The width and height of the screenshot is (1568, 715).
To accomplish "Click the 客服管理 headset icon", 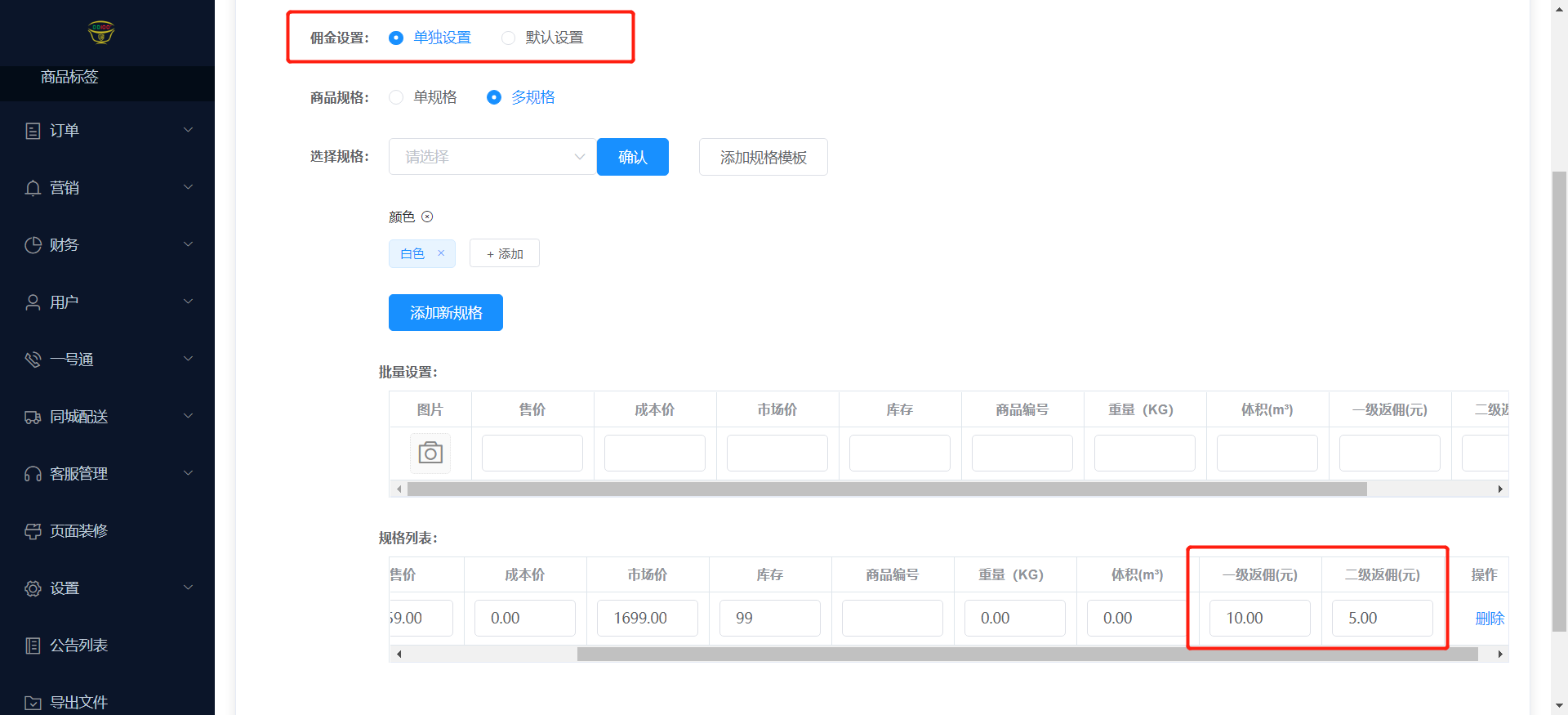I will tap(33, 474).
